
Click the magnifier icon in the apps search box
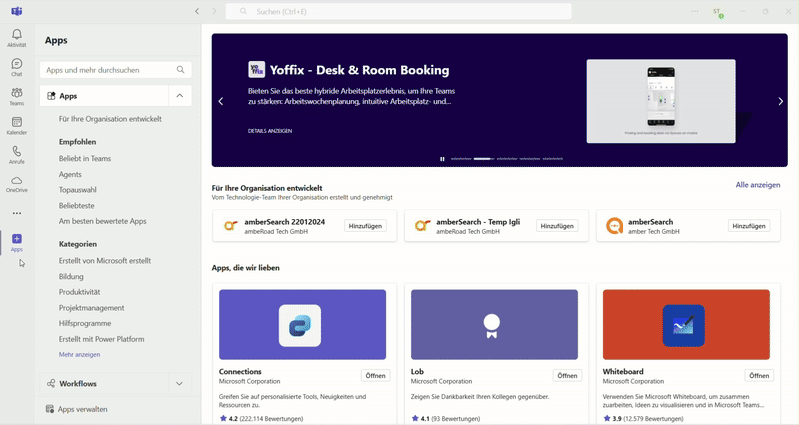click(181, 70)
